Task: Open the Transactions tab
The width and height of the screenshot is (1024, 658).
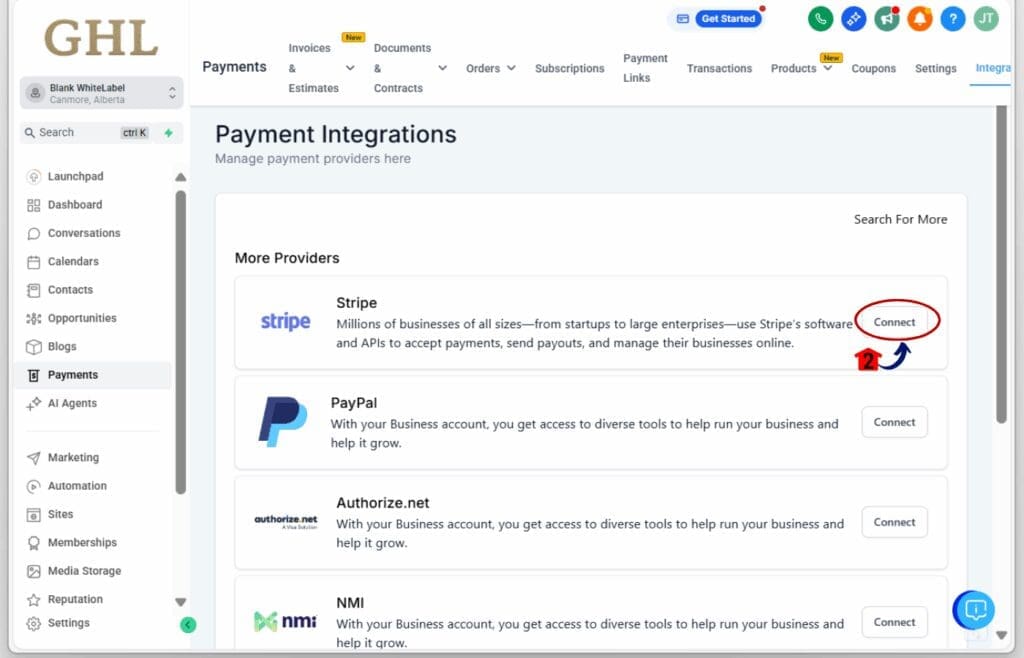Action: (719, 68)
